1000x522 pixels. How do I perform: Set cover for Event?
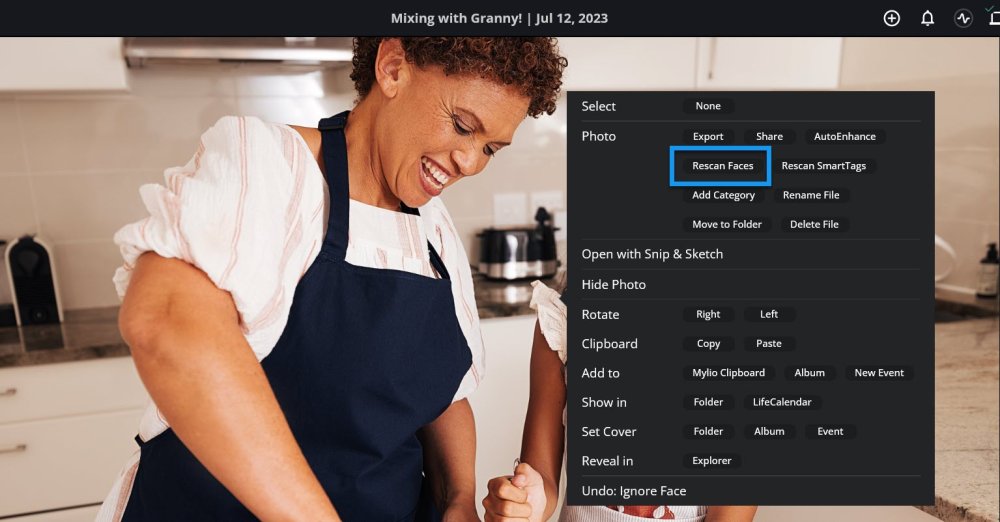(830, 431)
